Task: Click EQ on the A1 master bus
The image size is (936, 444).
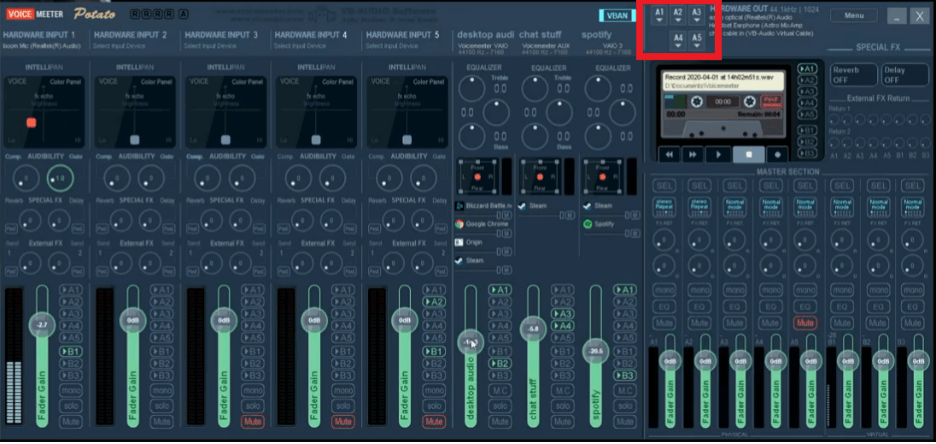Action: [663, 307]
